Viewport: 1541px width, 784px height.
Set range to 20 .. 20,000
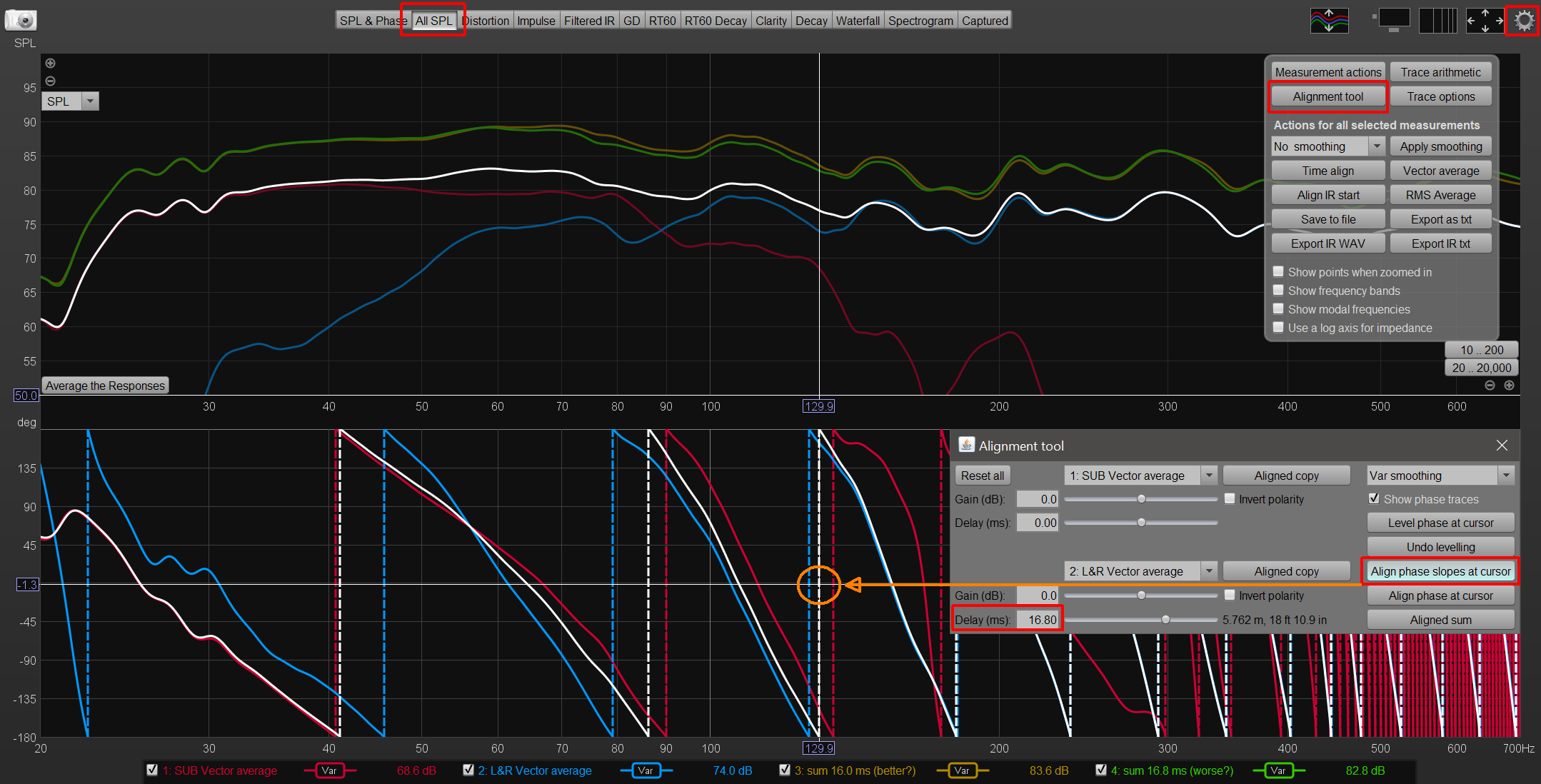click(x=1482, y=368)
